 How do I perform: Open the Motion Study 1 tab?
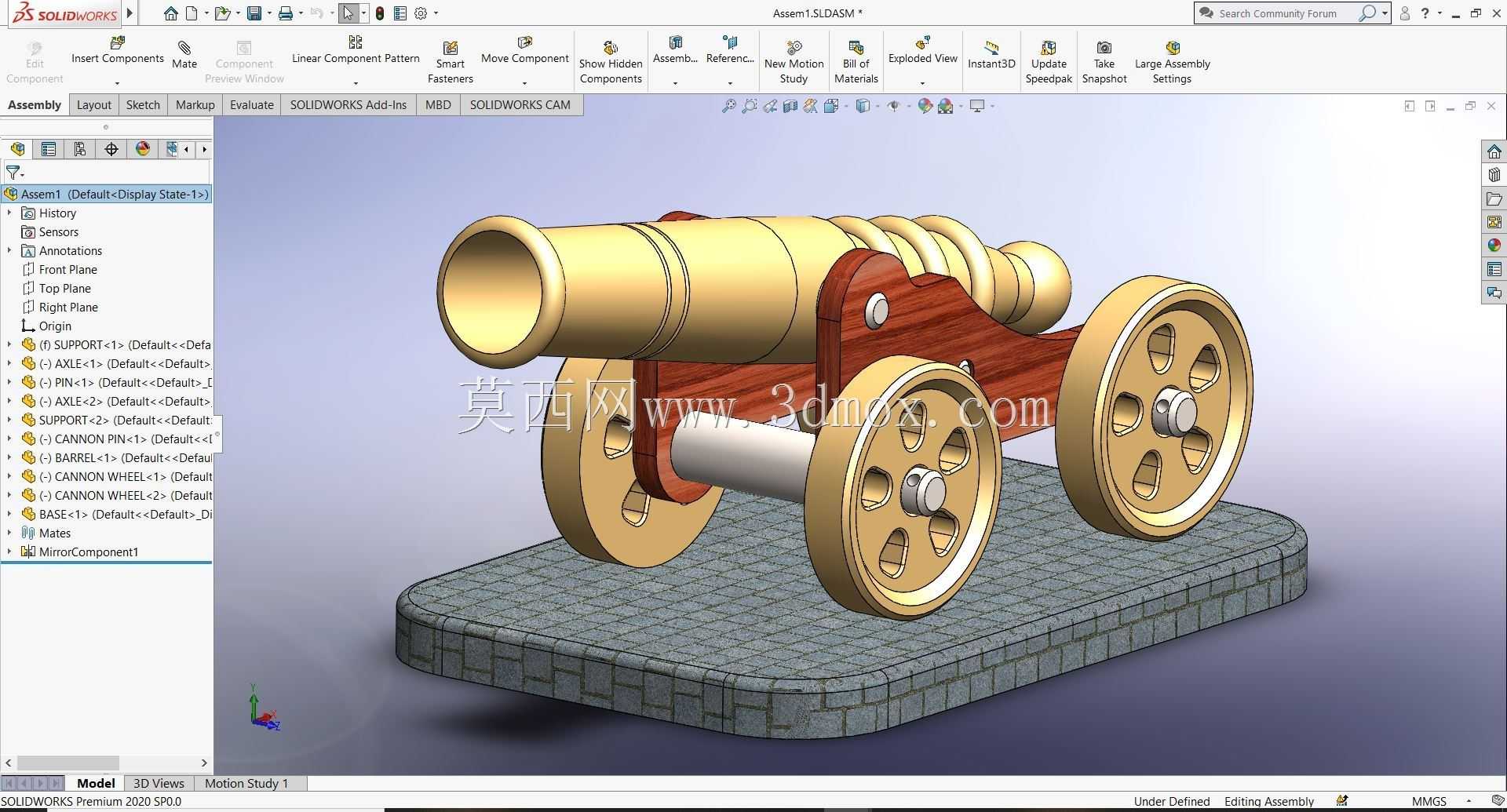pyautogui.click(x=246, y=783)
